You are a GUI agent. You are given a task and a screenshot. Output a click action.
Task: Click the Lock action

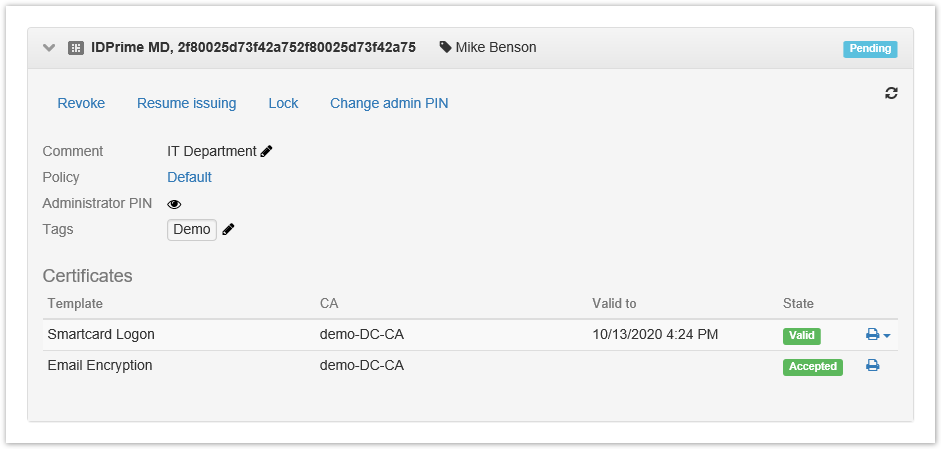283,103
